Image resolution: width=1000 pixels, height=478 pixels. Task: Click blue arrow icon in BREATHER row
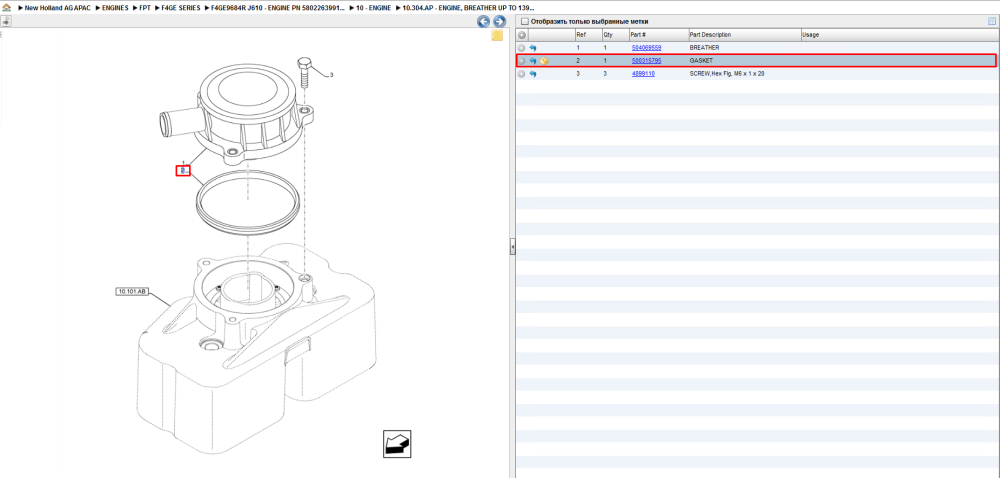pyautogui.click(x=533, y=48)
